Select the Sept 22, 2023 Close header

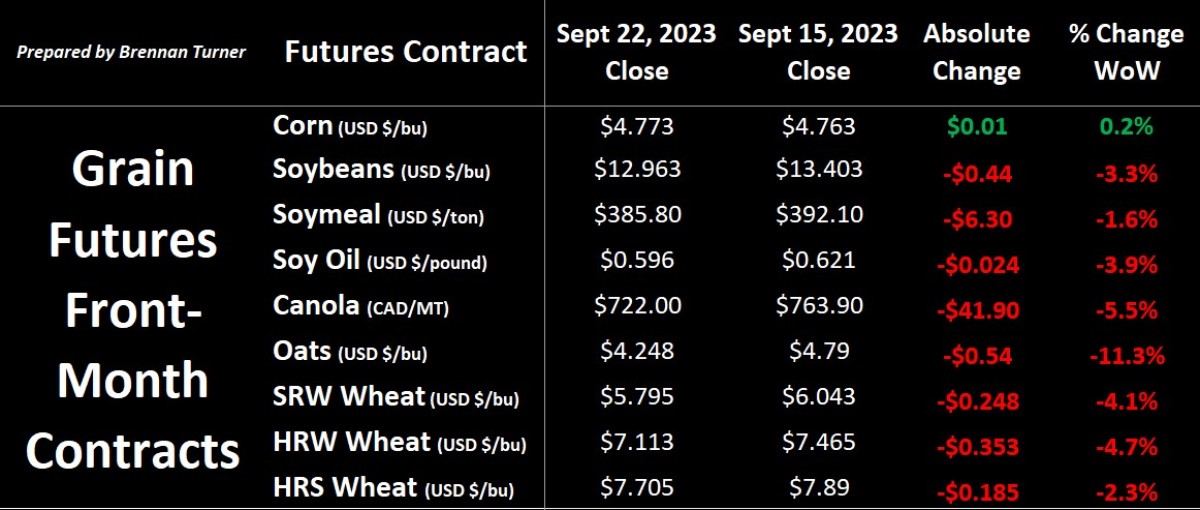click(x=638, y=52)
